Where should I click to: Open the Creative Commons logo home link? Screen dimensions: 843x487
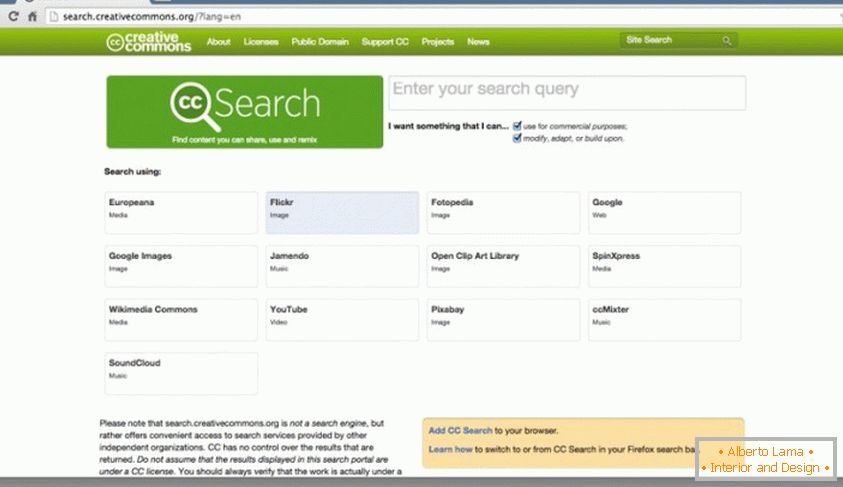pos(148,42)
